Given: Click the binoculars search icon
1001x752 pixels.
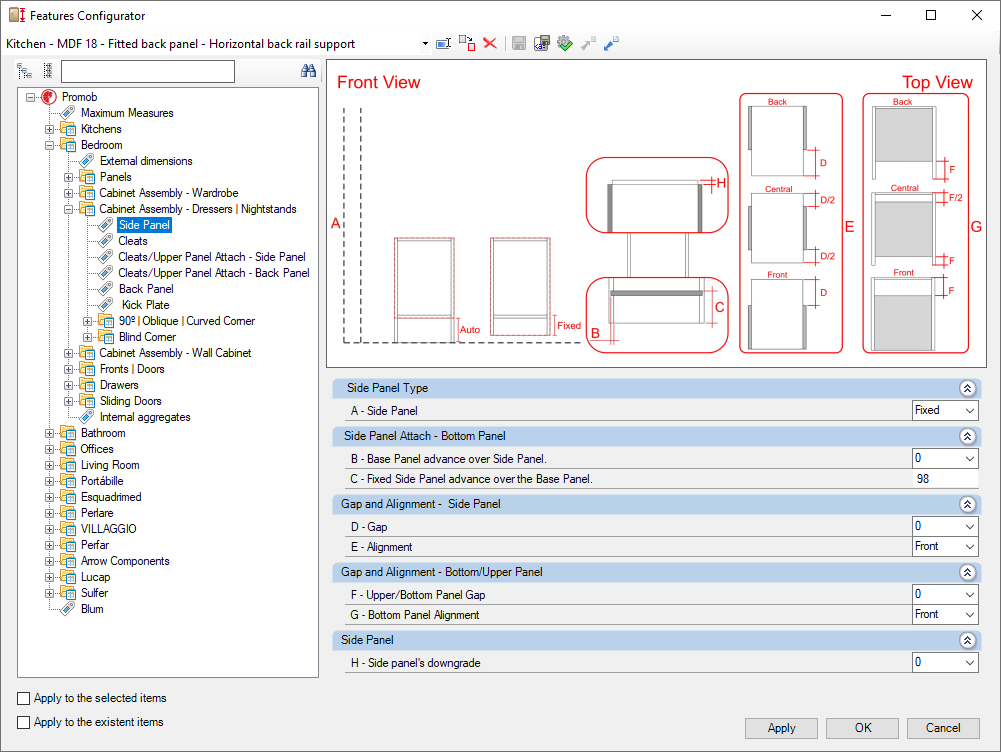Looking at the screenshot, I should click(308, 71).
